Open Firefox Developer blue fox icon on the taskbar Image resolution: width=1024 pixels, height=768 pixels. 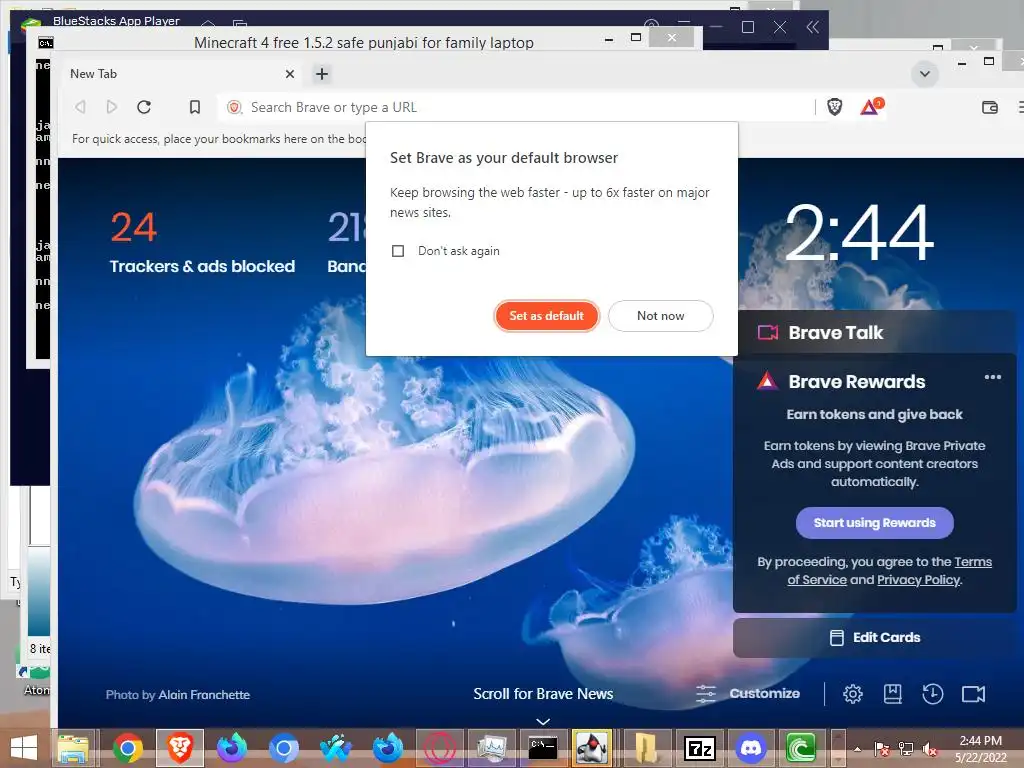click(387, 747)
